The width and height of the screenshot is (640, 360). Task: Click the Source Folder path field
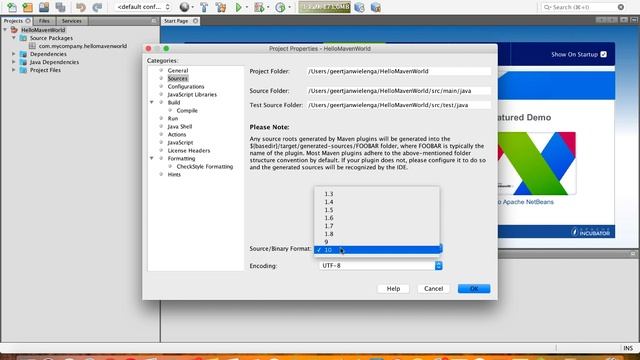[x=399, y=91]
